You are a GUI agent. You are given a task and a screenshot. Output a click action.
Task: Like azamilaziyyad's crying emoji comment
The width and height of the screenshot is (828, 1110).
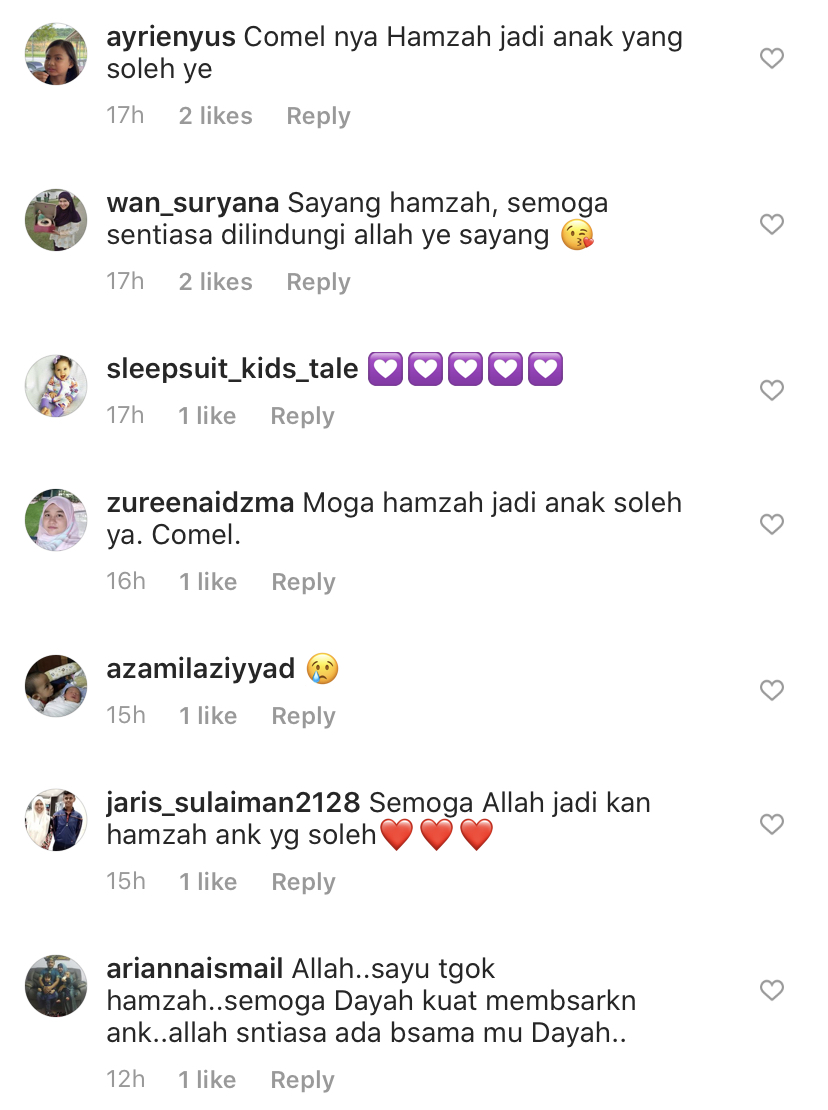771,690
